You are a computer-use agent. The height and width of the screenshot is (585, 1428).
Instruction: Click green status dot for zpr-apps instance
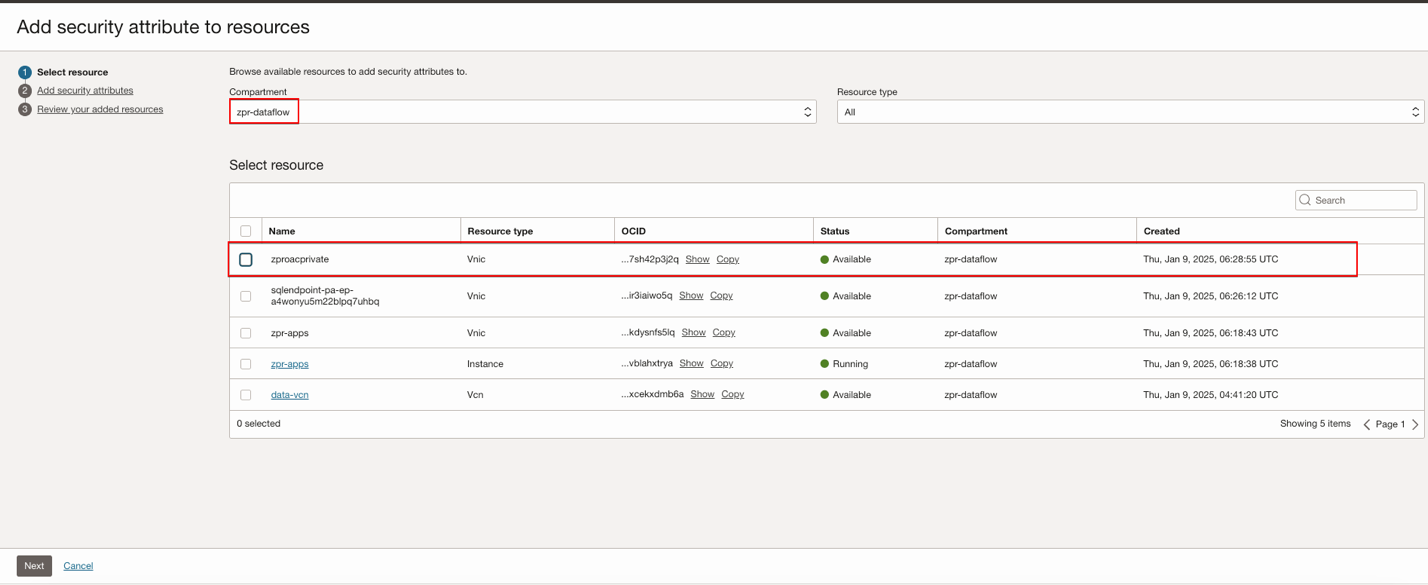click(825, 364)
